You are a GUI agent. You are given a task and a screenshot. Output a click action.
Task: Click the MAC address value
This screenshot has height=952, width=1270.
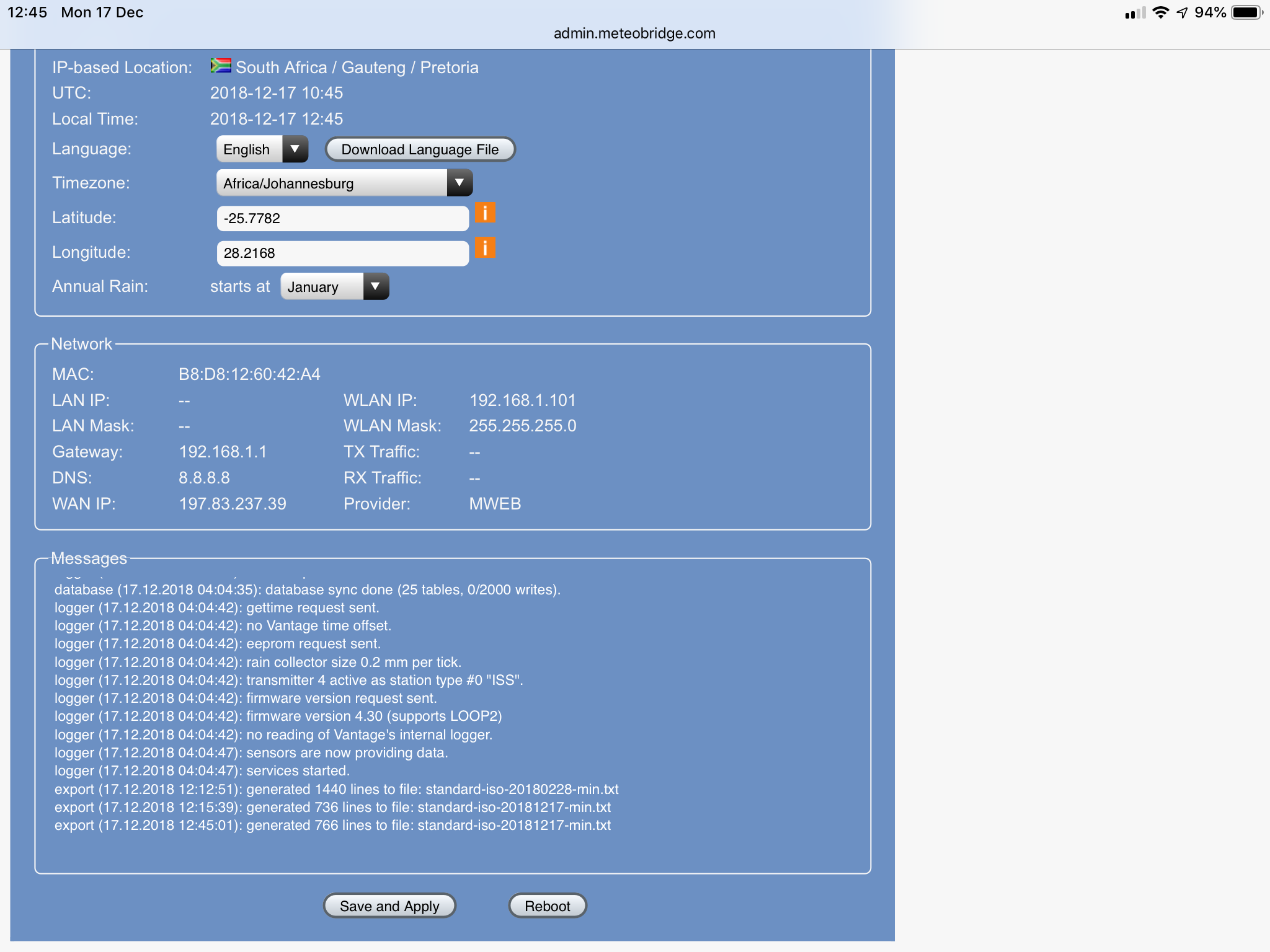pos(249,374)
